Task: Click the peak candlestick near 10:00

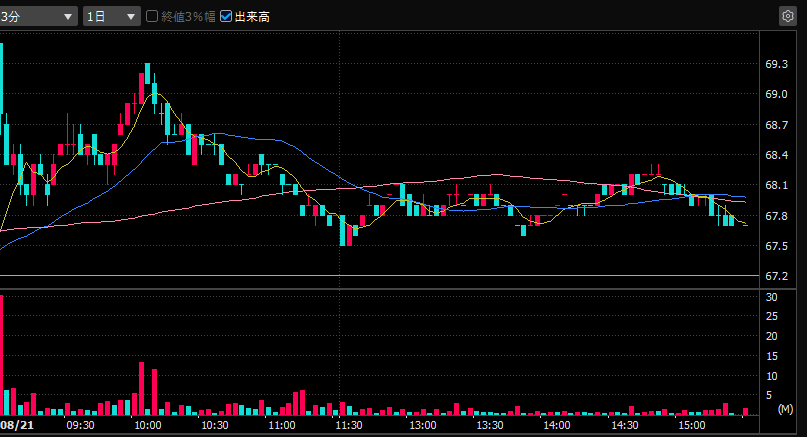Action: (148, 74)
